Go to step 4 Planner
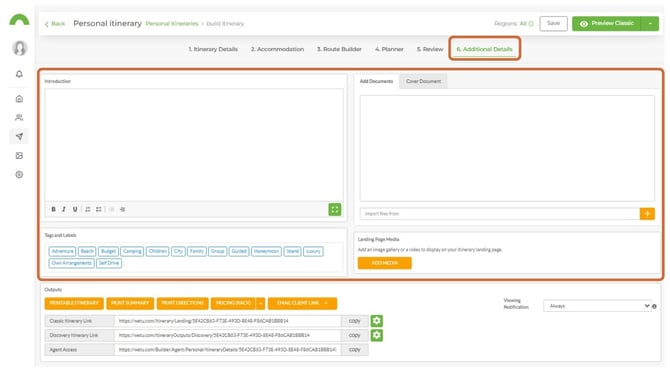Image resolution: width=670 pixels, height=376 pixels. click(389, 49)
